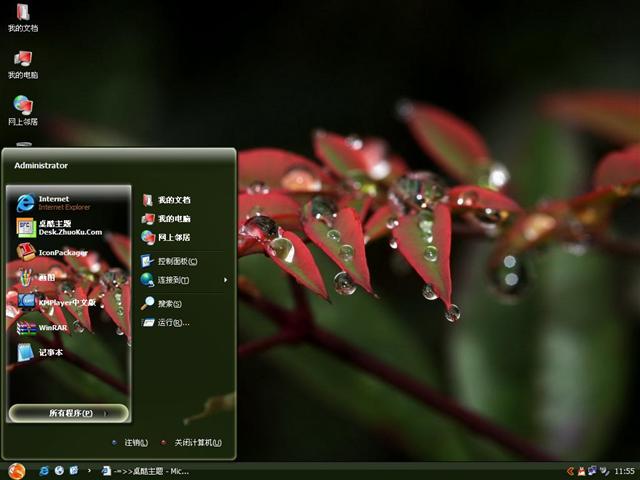Switch to 桌酷主题 taskbar window
The height and width of the screenshot is (480, 640).
[145, 471]
